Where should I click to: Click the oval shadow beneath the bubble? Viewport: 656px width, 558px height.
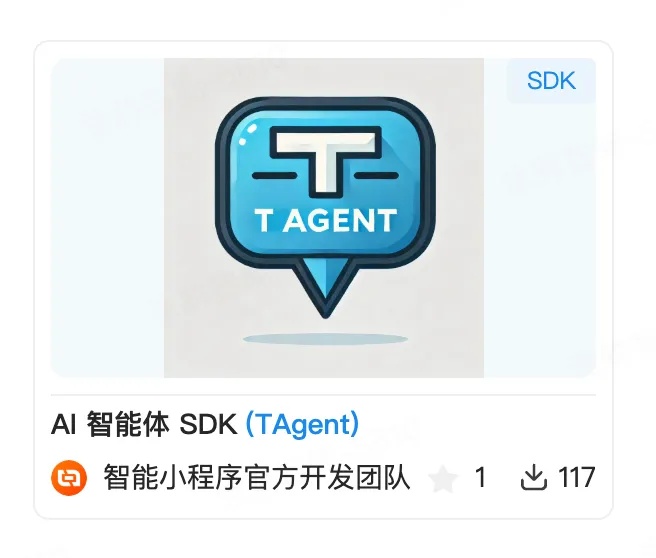[x=325, y=339]
